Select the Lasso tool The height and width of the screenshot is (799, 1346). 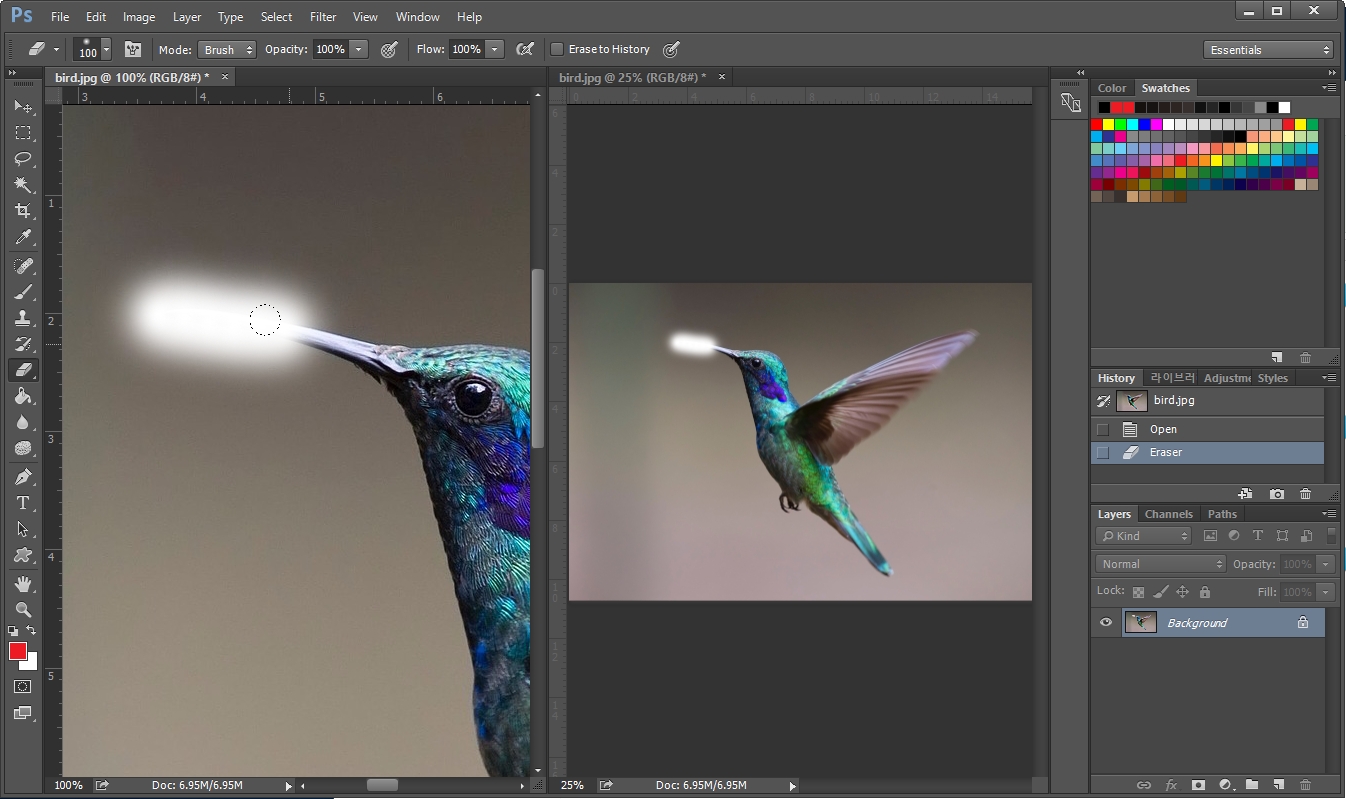23,158
